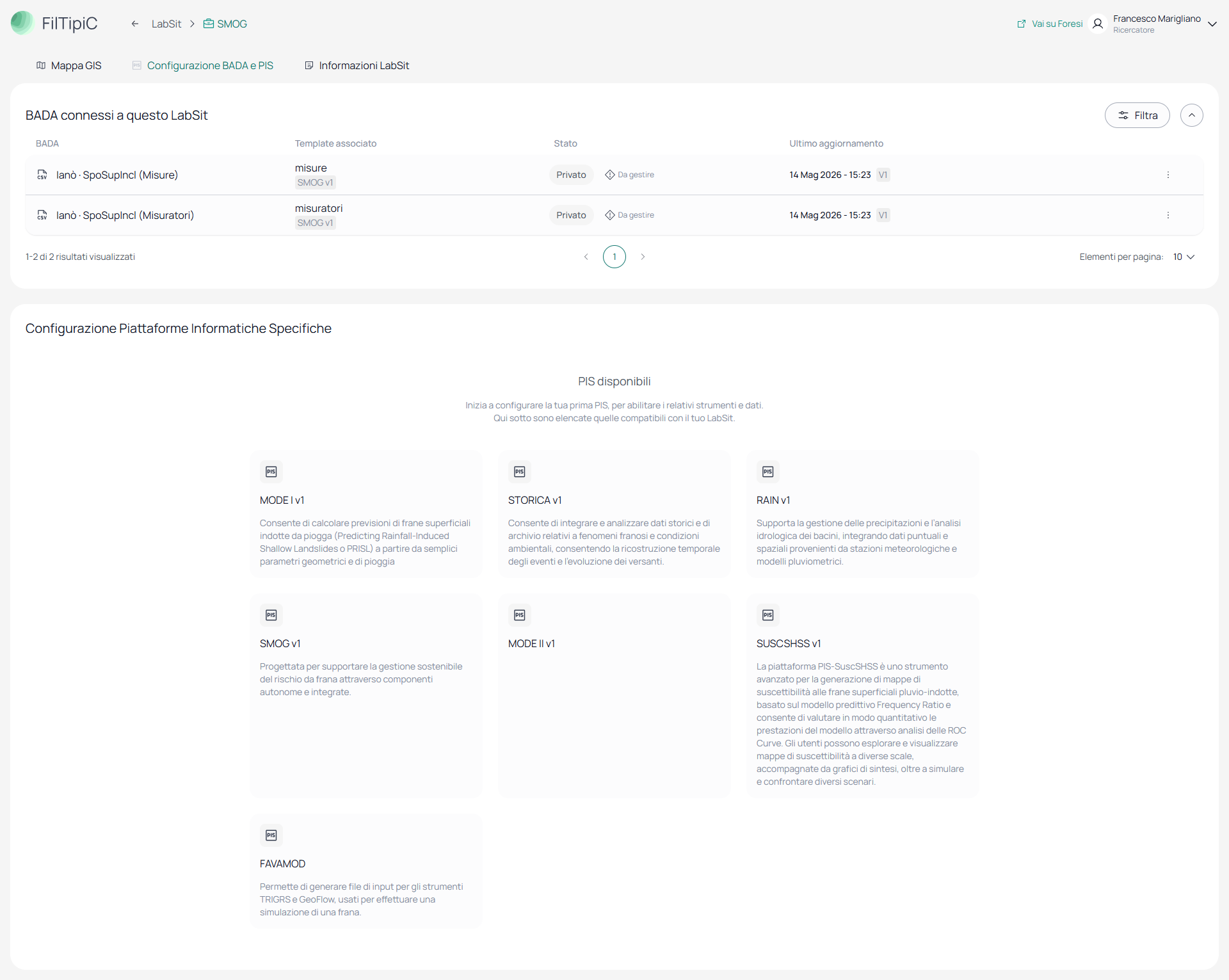The width and height of the screenshot is (1229, 980).
Task: Click the PIS icon on FAVAMOD card
Action: (271, 835)
